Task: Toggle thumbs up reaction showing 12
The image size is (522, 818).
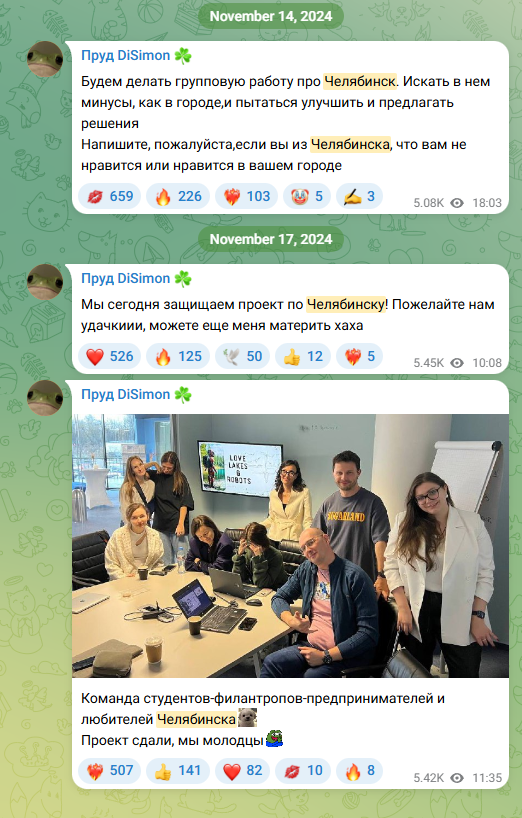Action: point(303,356)
